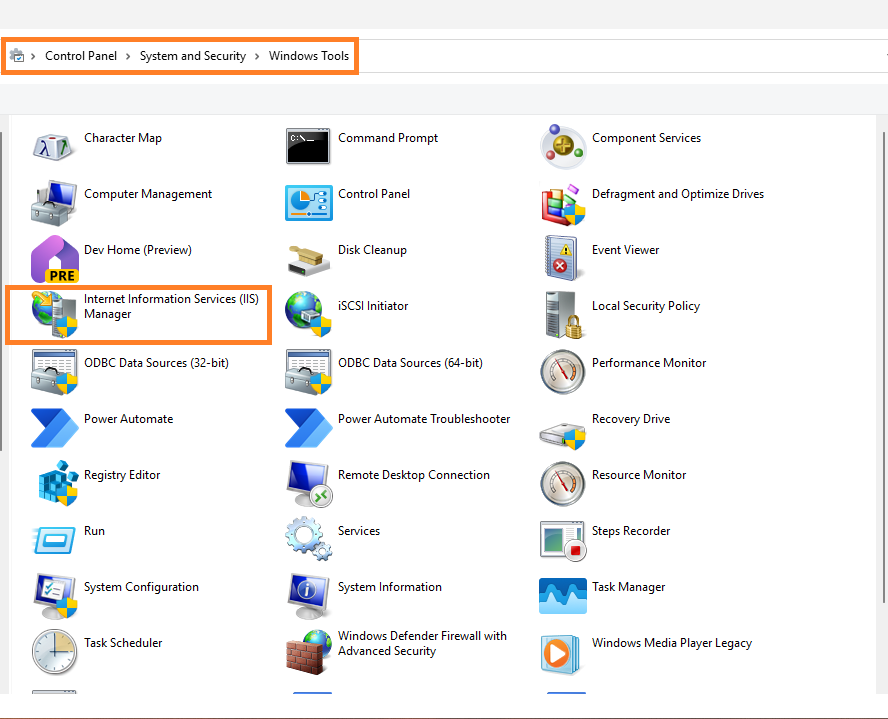Open the Local Security Policy icon
The height and width of the screenshot is (719, 888).
563,315
